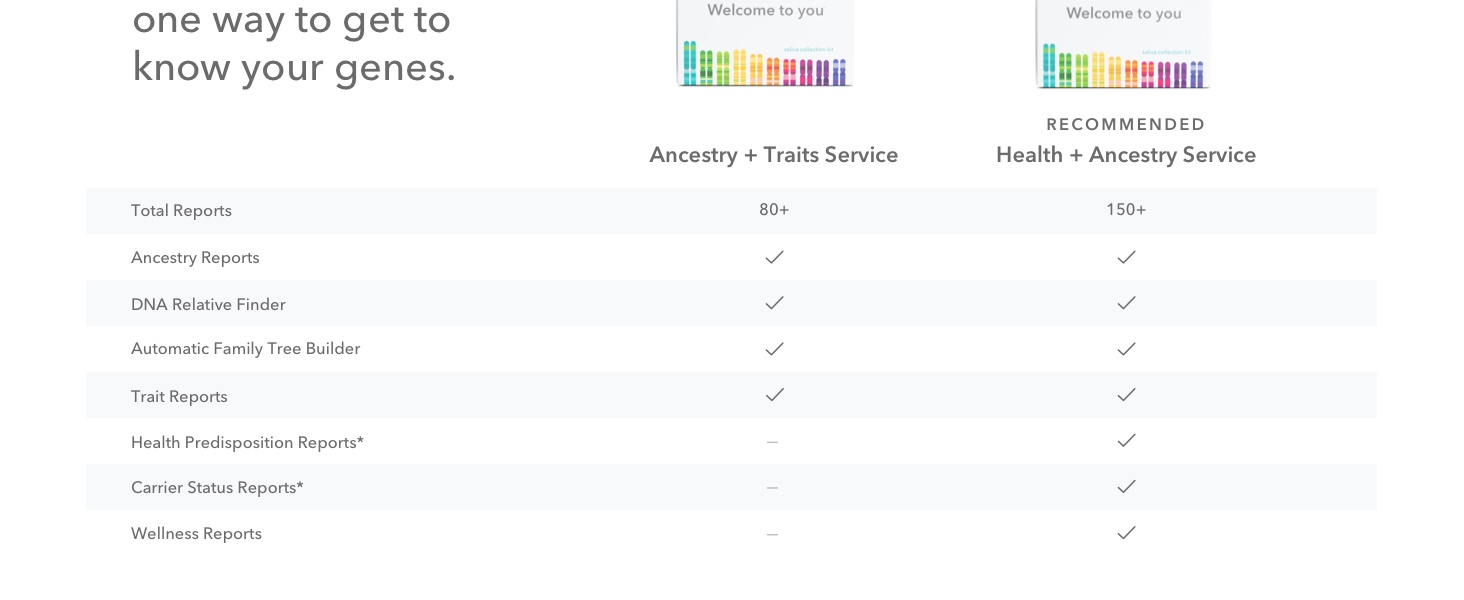Click DNA Relative Finder checkmark for Ancestry + Traits
Screen dimensions: 1464x600
[x=774, y=303]
